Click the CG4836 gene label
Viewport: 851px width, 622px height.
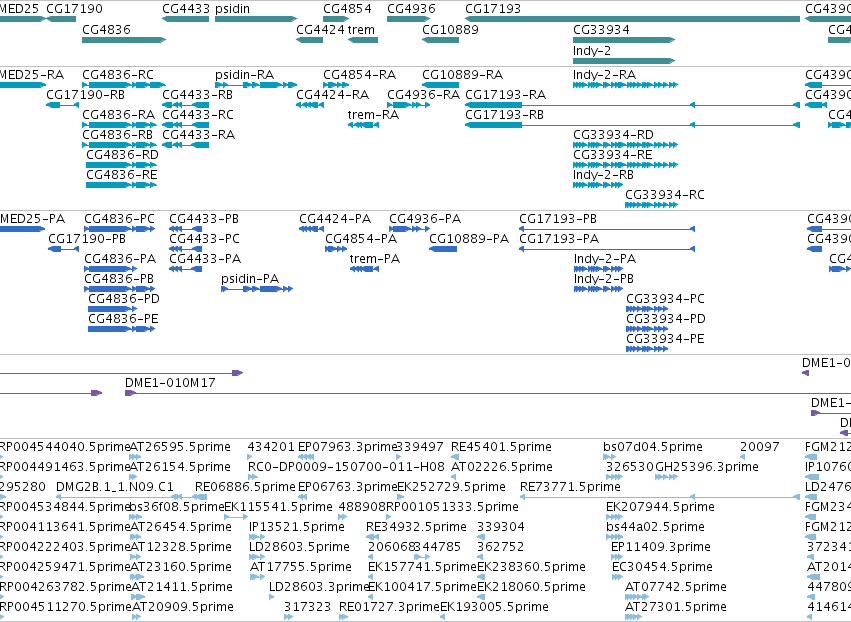click(x=106, y=29)
